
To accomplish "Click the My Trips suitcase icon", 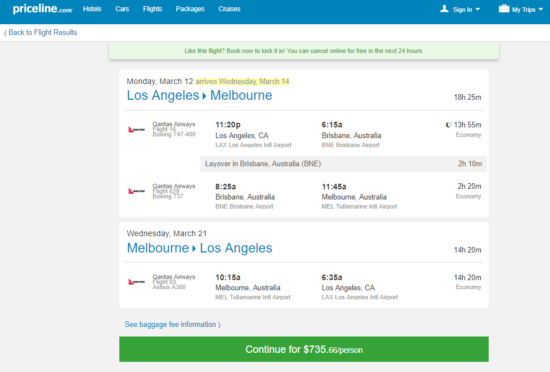I will (x=504, y=8).
